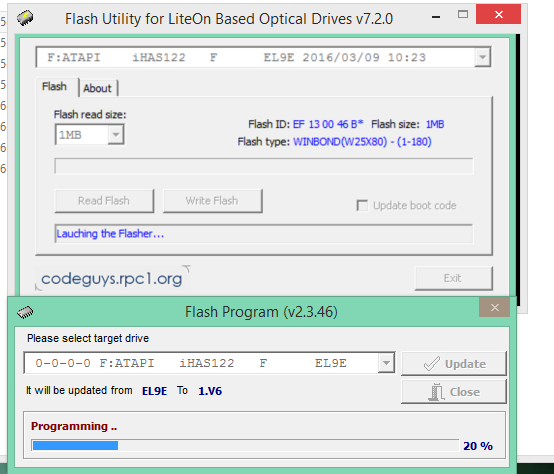The width and height of the screenshot is (554, 474).
Task: Click the exit door icon on Close button
Action: pos(436,392)
